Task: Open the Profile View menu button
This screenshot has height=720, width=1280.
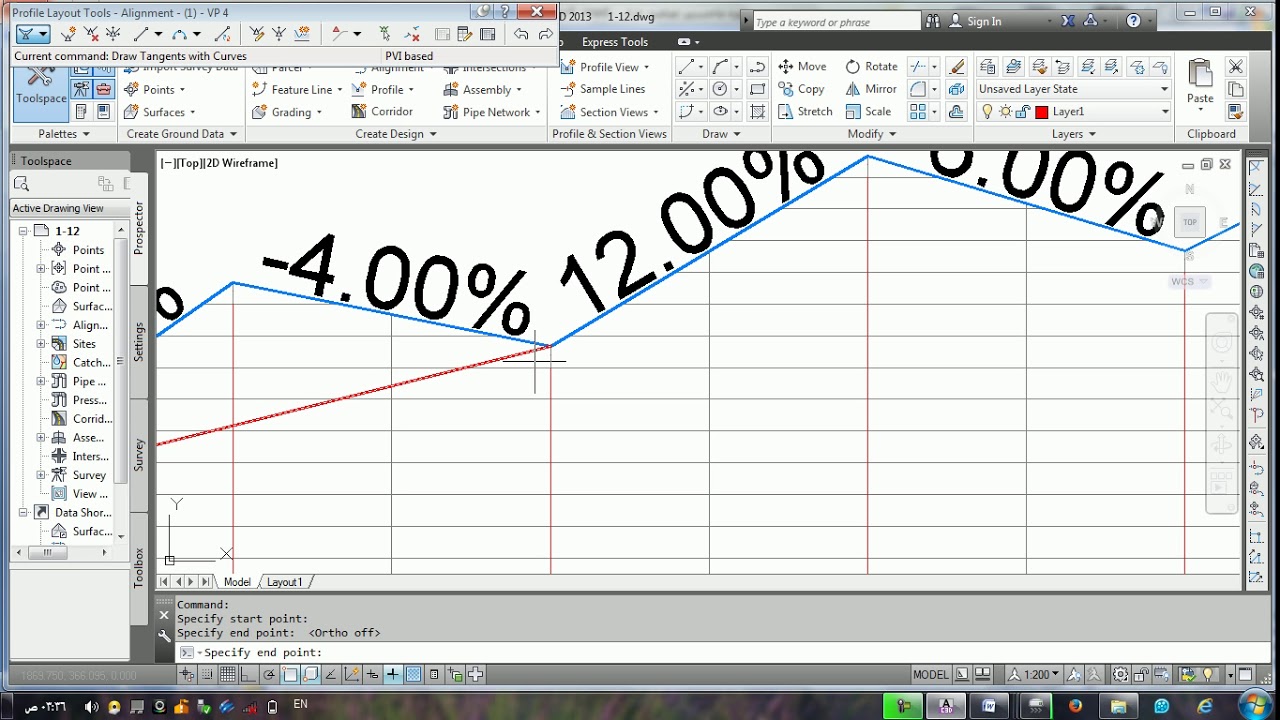Action: coord(605,67)
